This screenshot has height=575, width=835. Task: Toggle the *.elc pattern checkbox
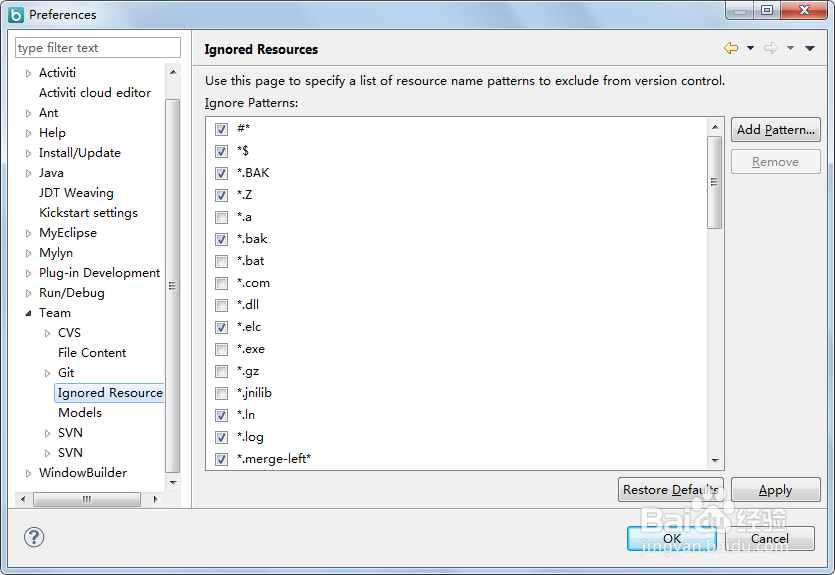coord(222,327)
